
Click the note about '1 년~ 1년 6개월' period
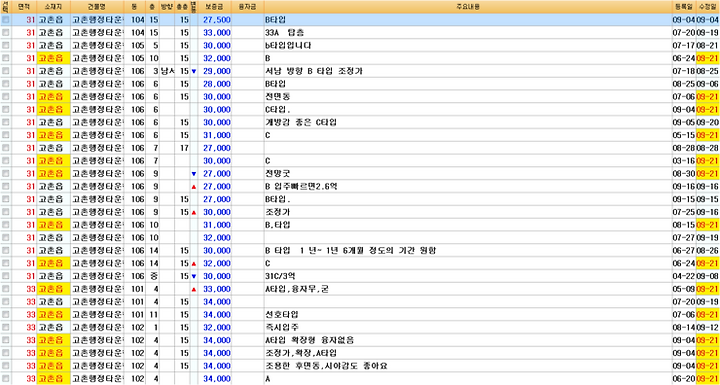tap(350, 251)
